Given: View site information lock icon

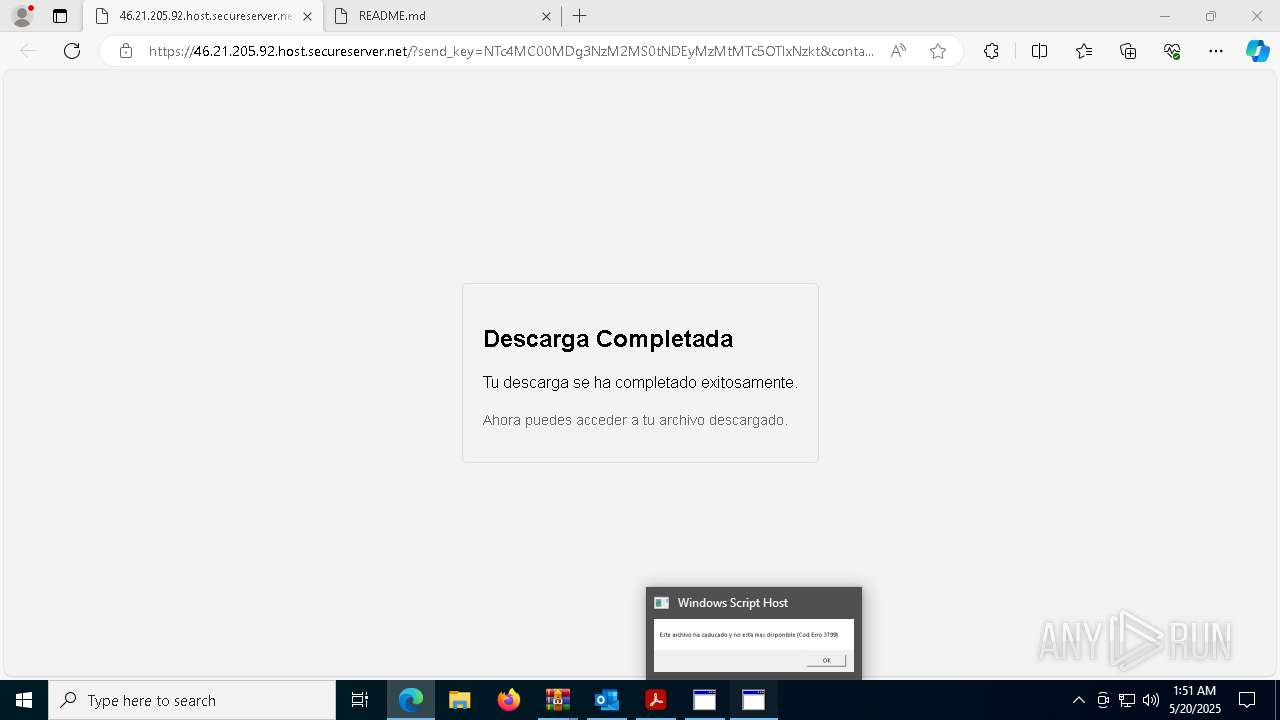Looking at the screenshot, I should 125,51.
